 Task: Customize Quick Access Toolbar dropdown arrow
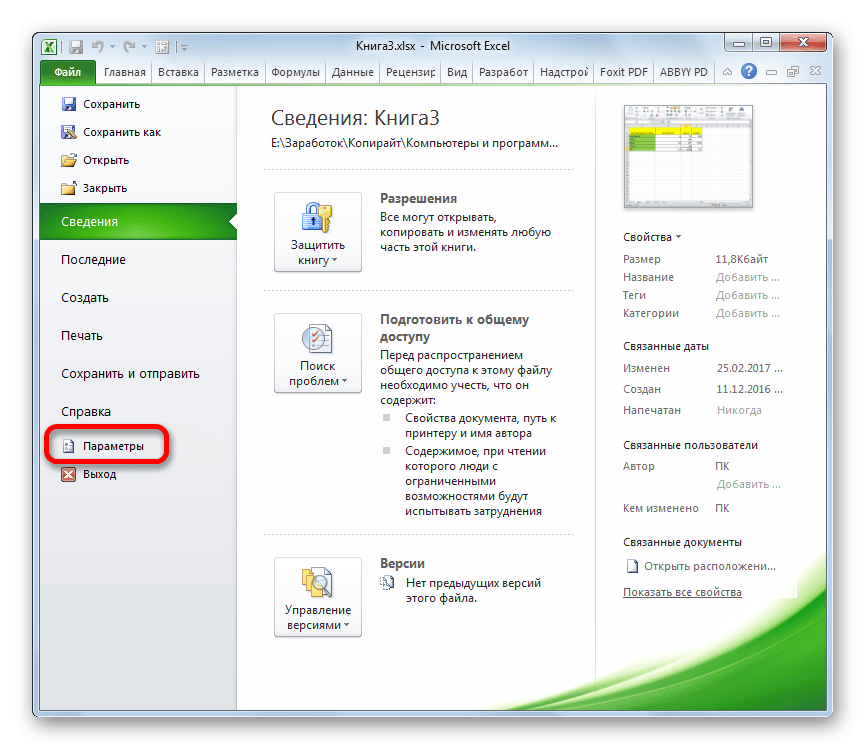click(184, 48)
